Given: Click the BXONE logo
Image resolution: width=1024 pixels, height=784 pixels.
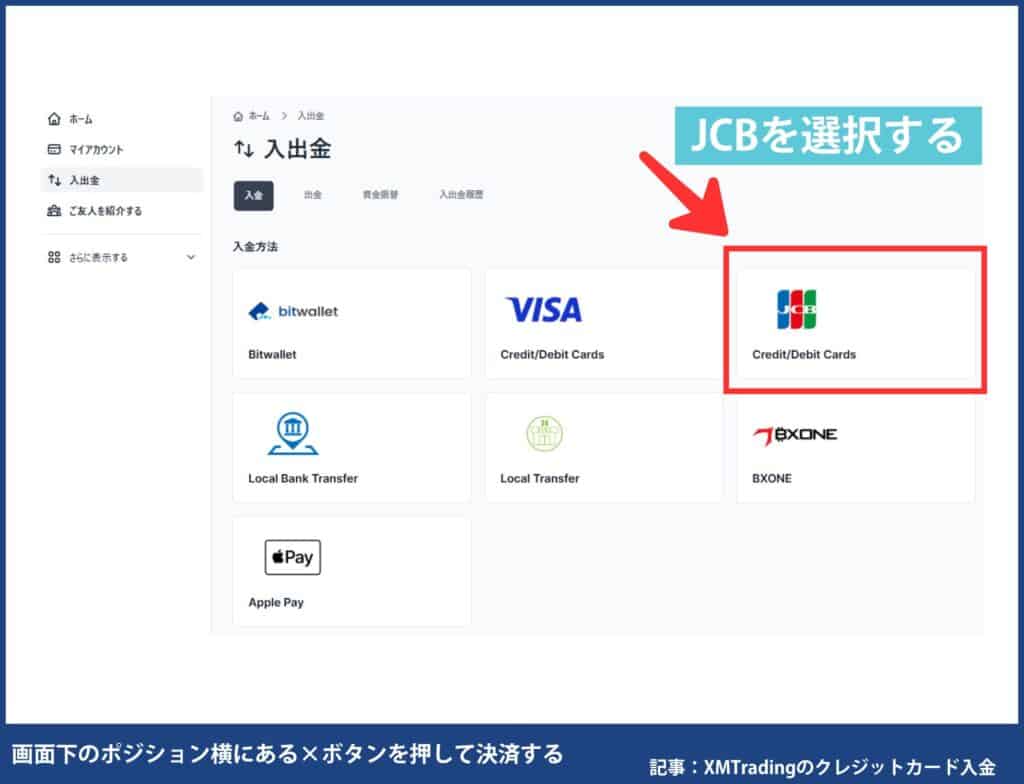Looking at the screenshot, I should tap(795, 435).
